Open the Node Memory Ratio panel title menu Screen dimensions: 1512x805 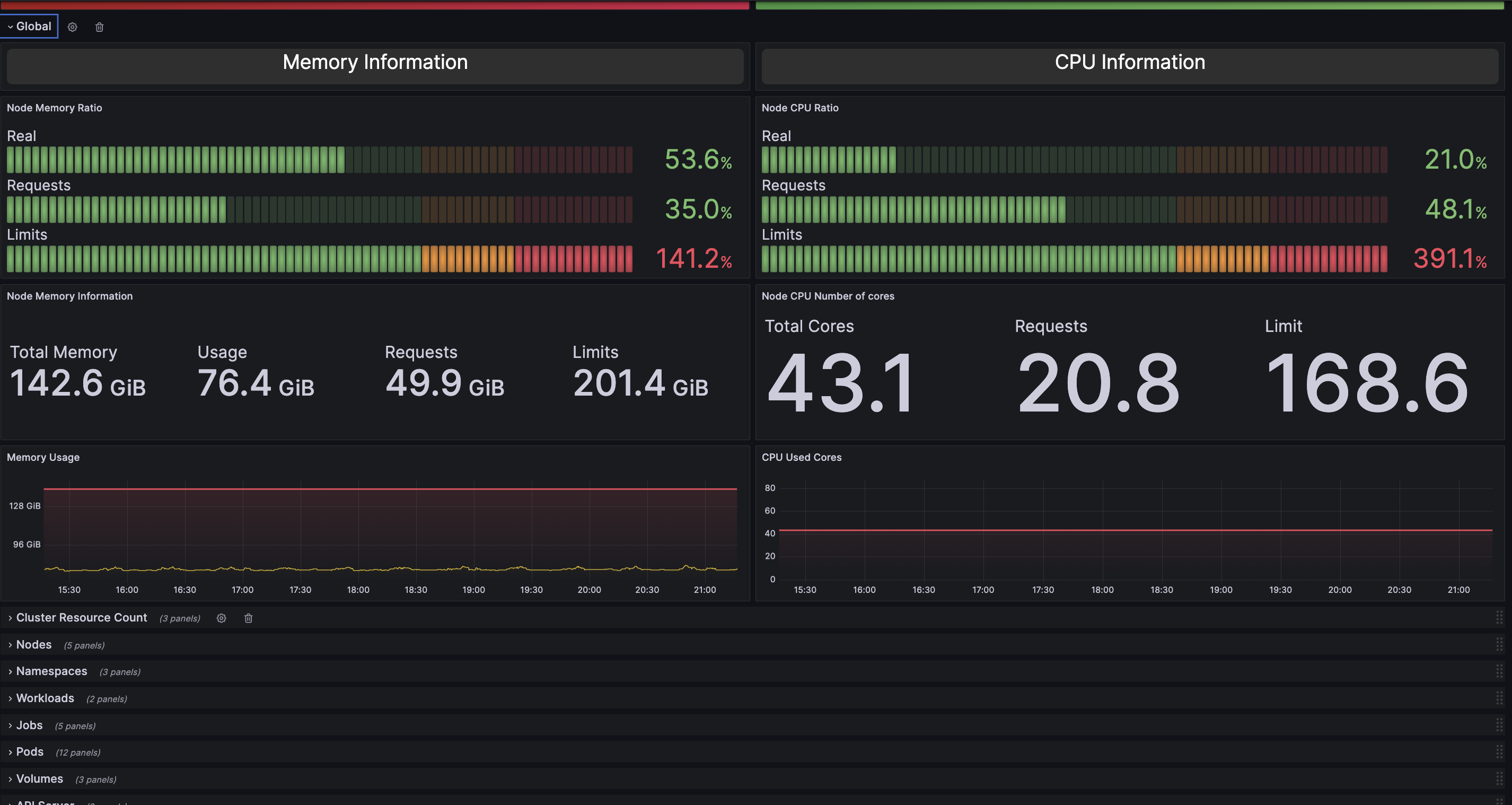pos(54,108)
